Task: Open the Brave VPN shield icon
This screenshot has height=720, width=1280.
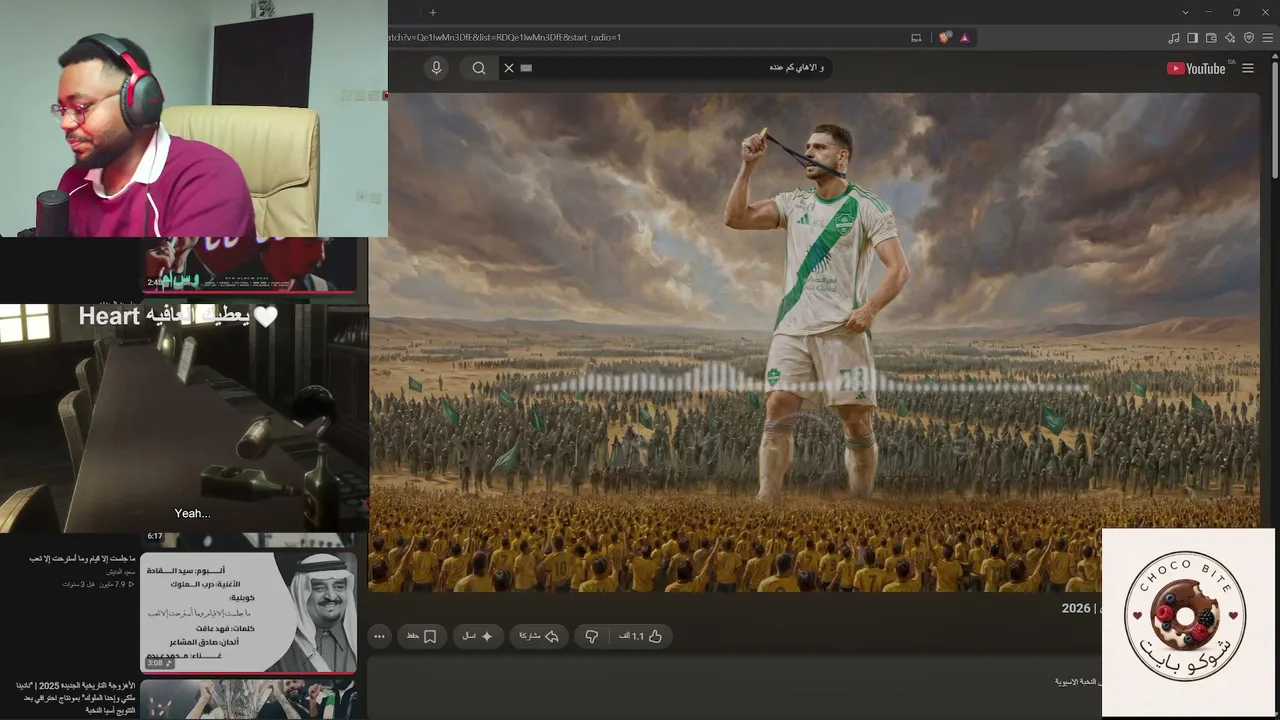Action: pyautogui.click(x=1249, y=38)
